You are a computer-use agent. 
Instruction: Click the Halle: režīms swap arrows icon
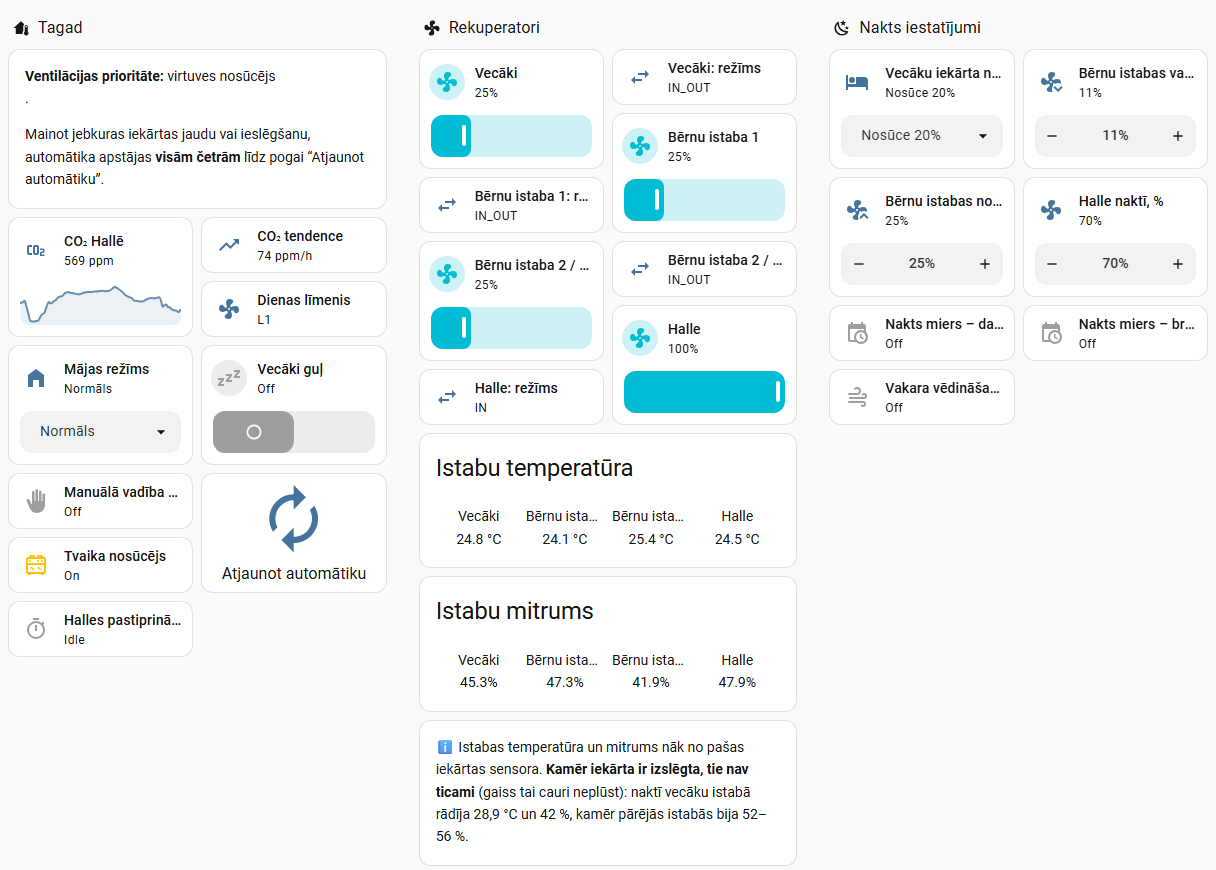click(x=447, y=397)
